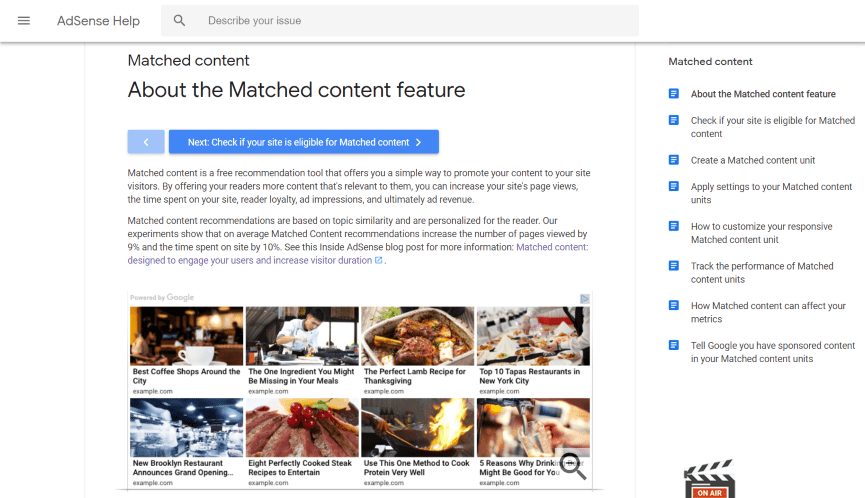
Task: Open Check if your site is eligible sidebar link
Action: [772, 127]
